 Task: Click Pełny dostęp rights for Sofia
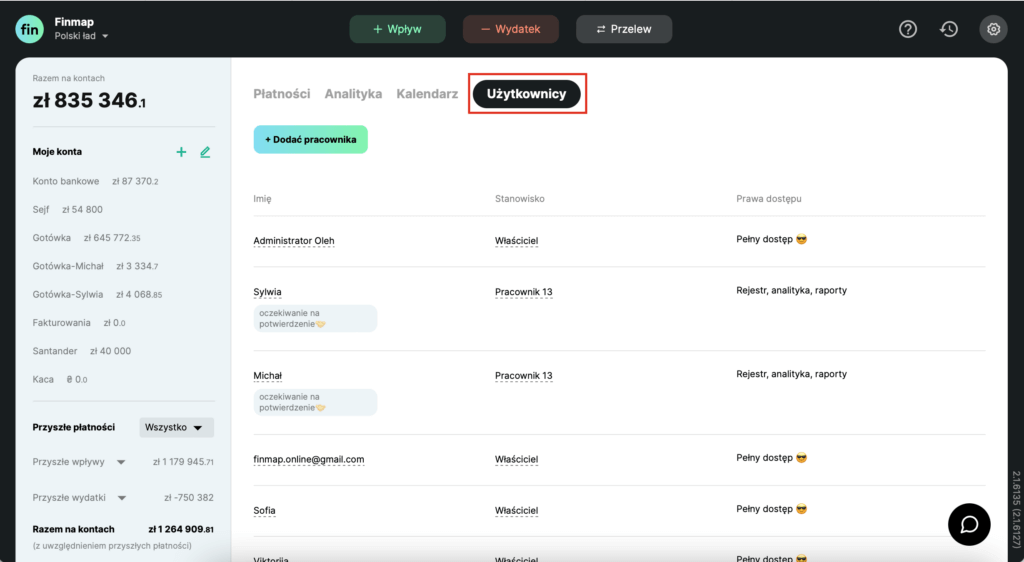coord(772,509)
